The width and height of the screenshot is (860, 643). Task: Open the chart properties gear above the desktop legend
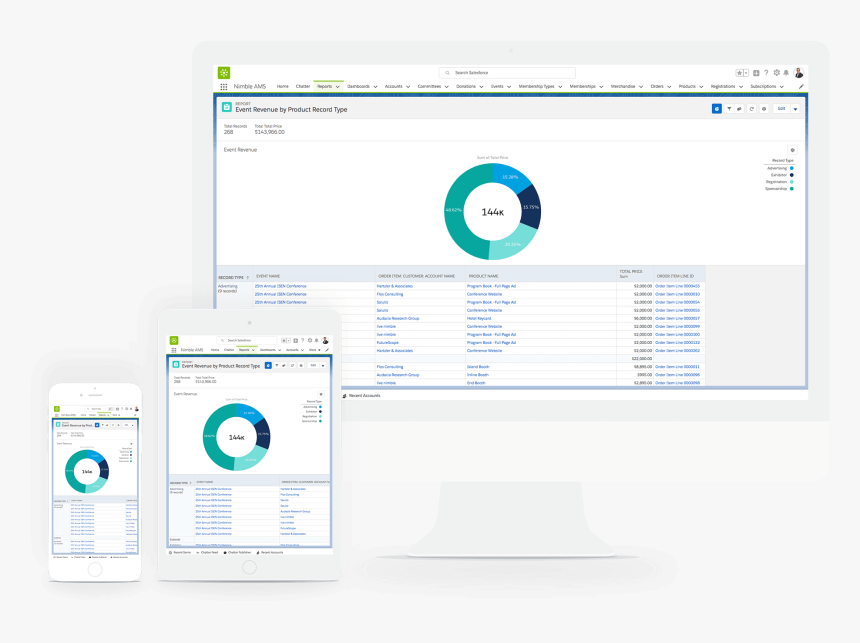click(792, 150)
